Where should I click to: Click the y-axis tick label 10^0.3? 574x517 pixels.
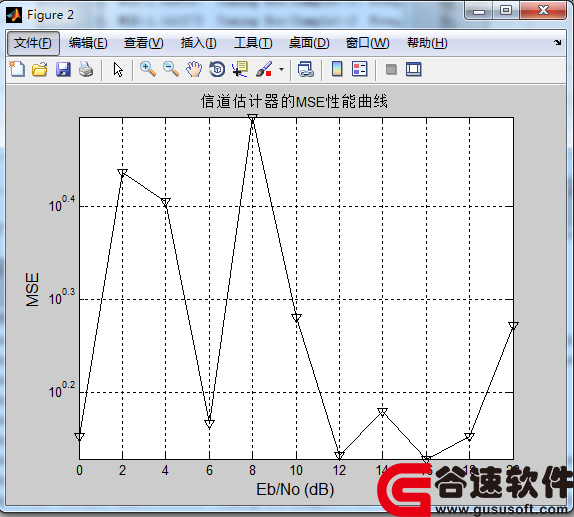[x=62, y=297]
